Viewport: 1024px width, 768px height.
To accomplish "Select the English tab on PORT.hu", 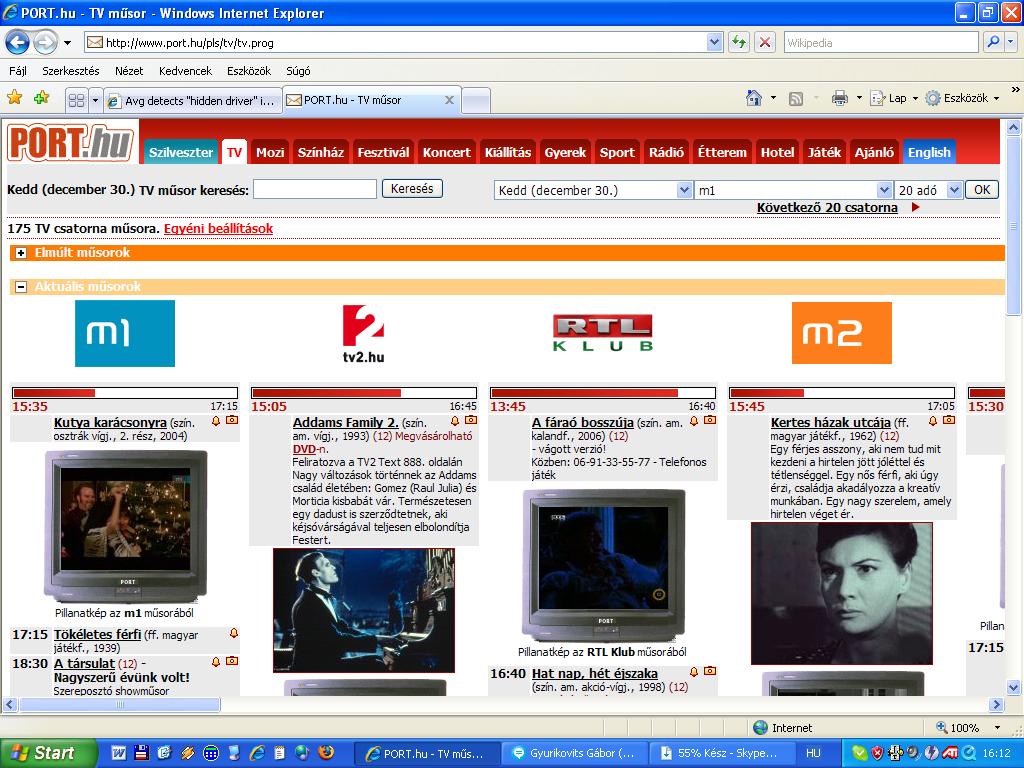I will 929,152.
